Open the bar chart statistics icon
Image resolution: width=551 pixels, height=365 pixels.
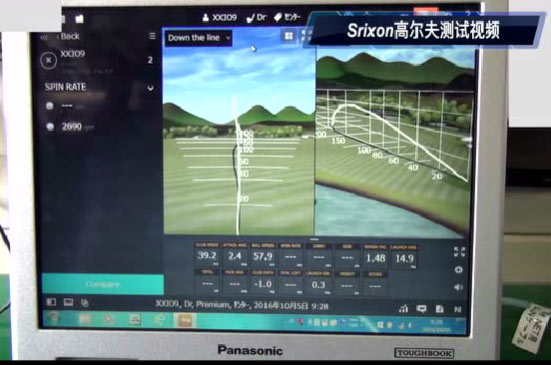pos(403,309)
